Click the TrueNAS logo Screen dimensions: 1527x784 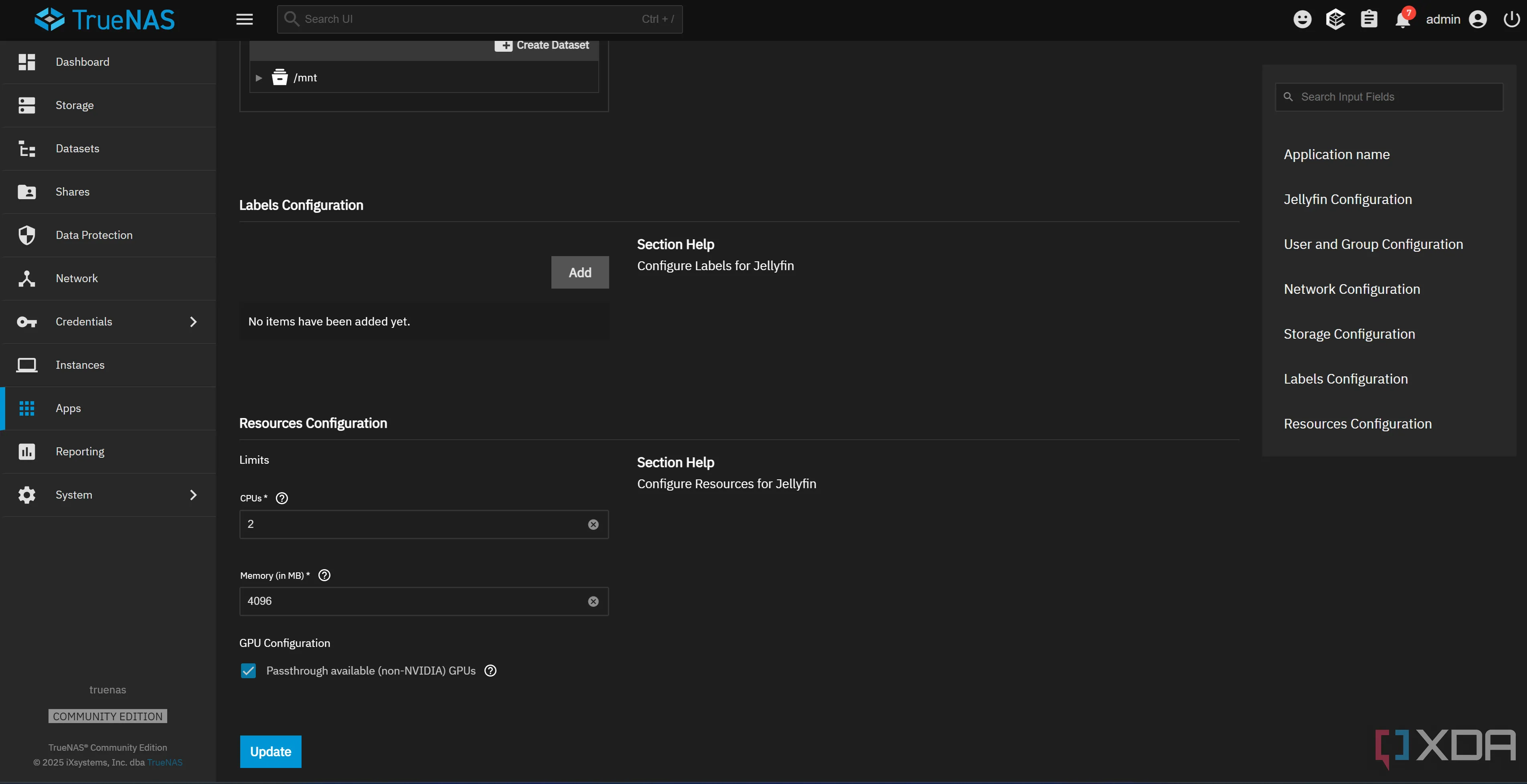point(105,20)
